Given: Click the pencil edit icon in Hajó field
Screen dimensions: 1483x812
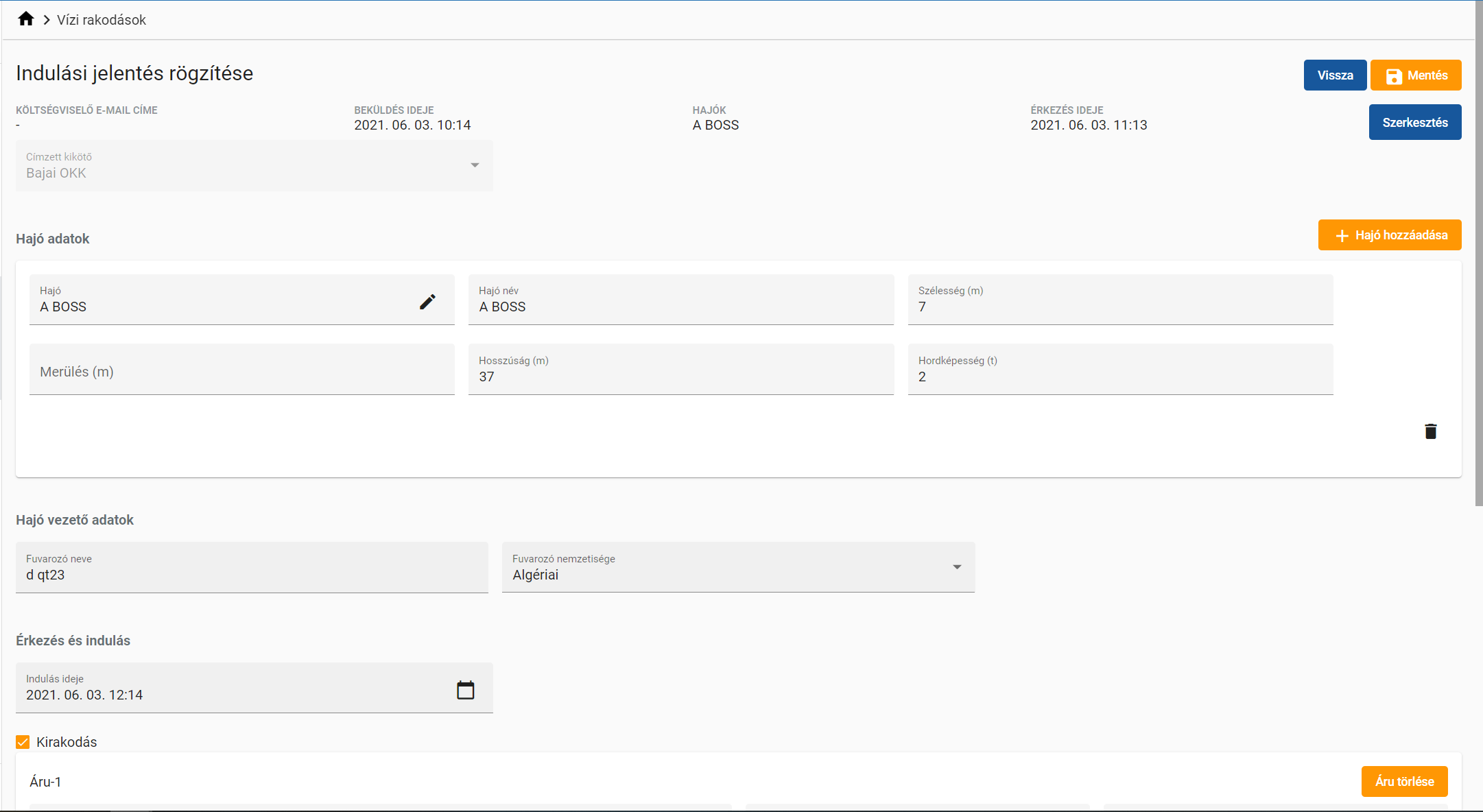Looking at the screenshot, I should pos(427,302).
